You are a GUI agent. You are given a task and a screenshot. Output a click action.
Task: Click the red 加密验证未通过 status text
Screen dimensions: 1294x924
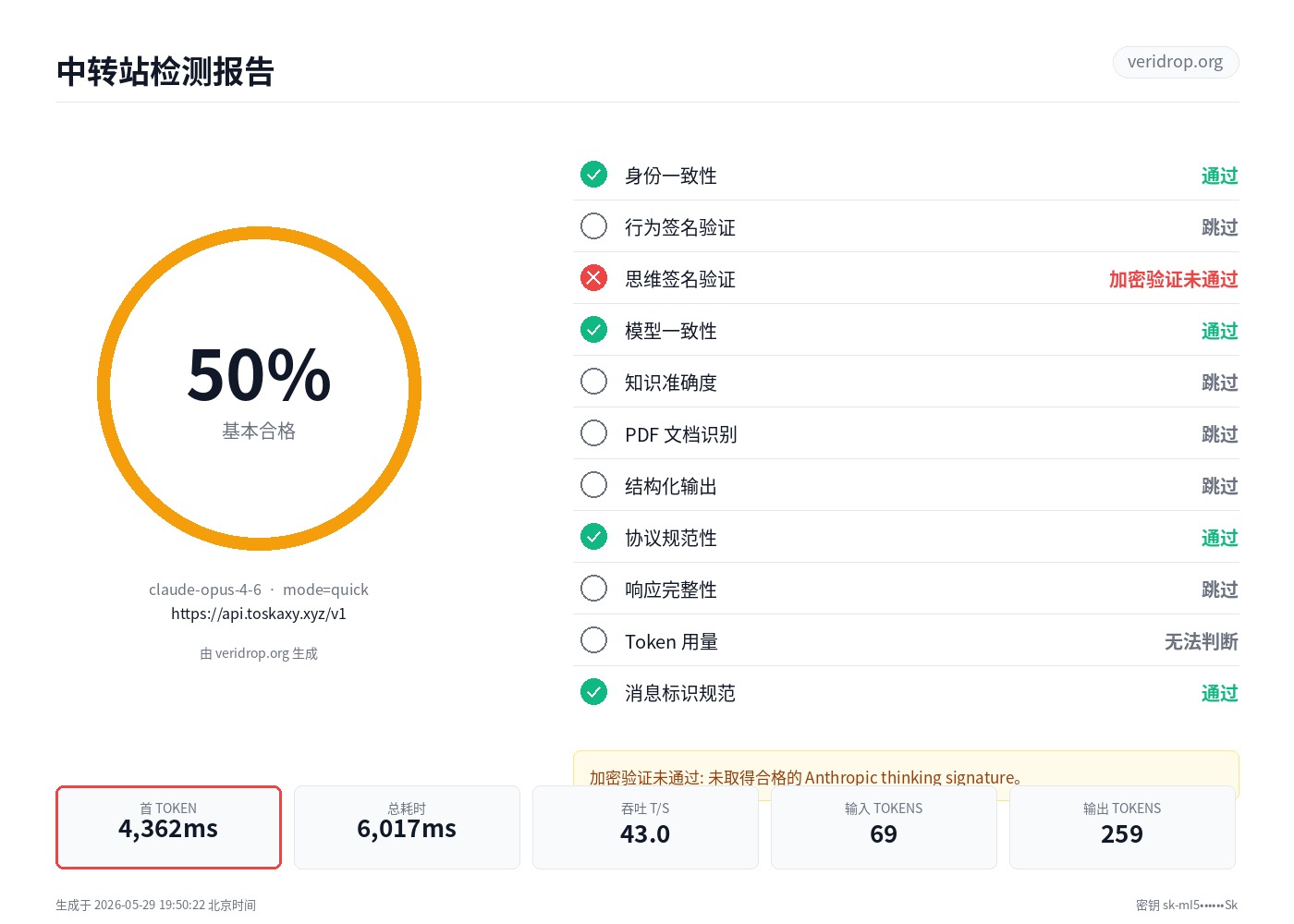[1173, 279]
